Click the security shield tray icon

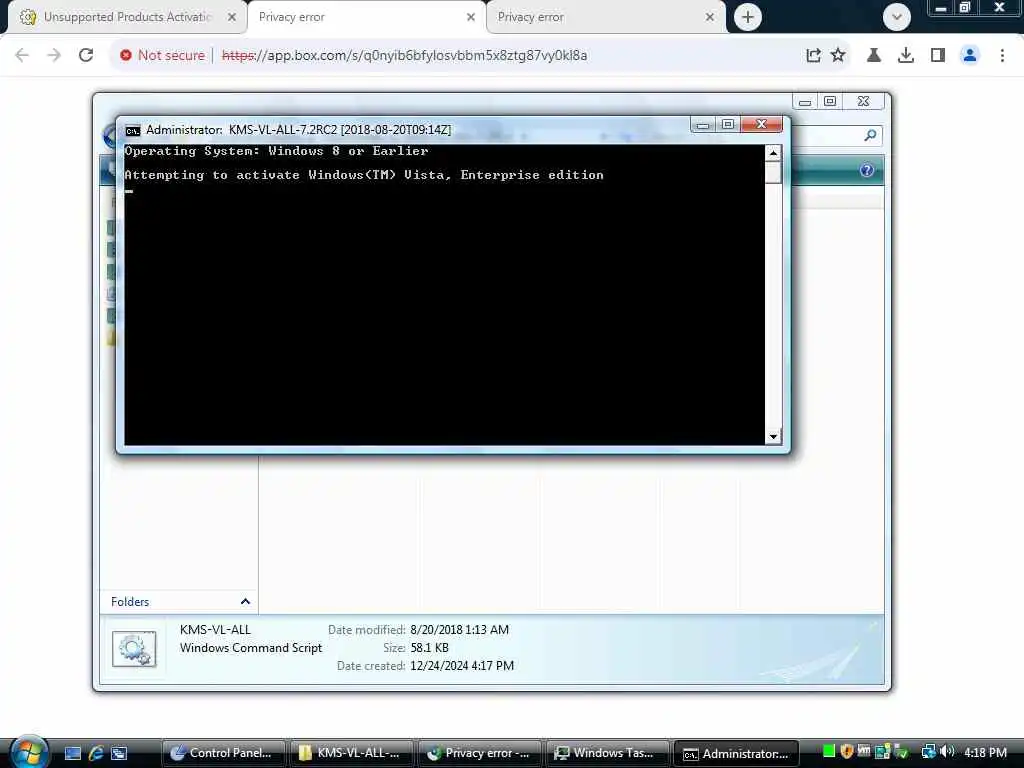pyautogui.click(x=847, y=752)
